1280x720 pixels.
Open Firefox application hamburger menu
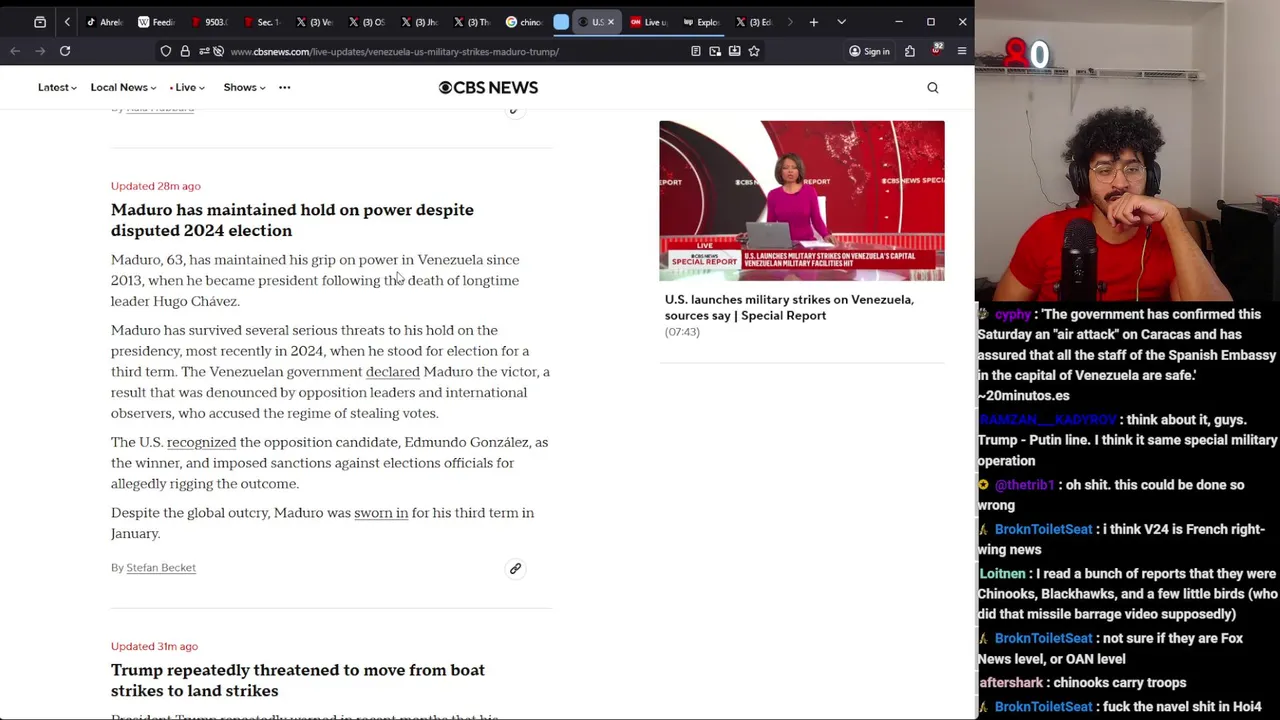point(962,51)
